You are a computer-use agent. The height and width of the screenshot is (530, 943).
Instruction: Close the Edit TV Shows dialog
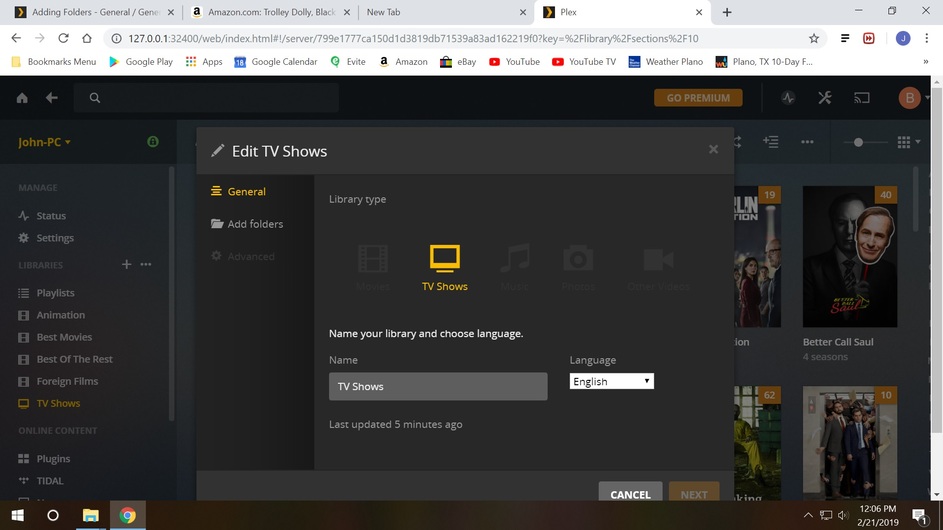coord(713,149)
